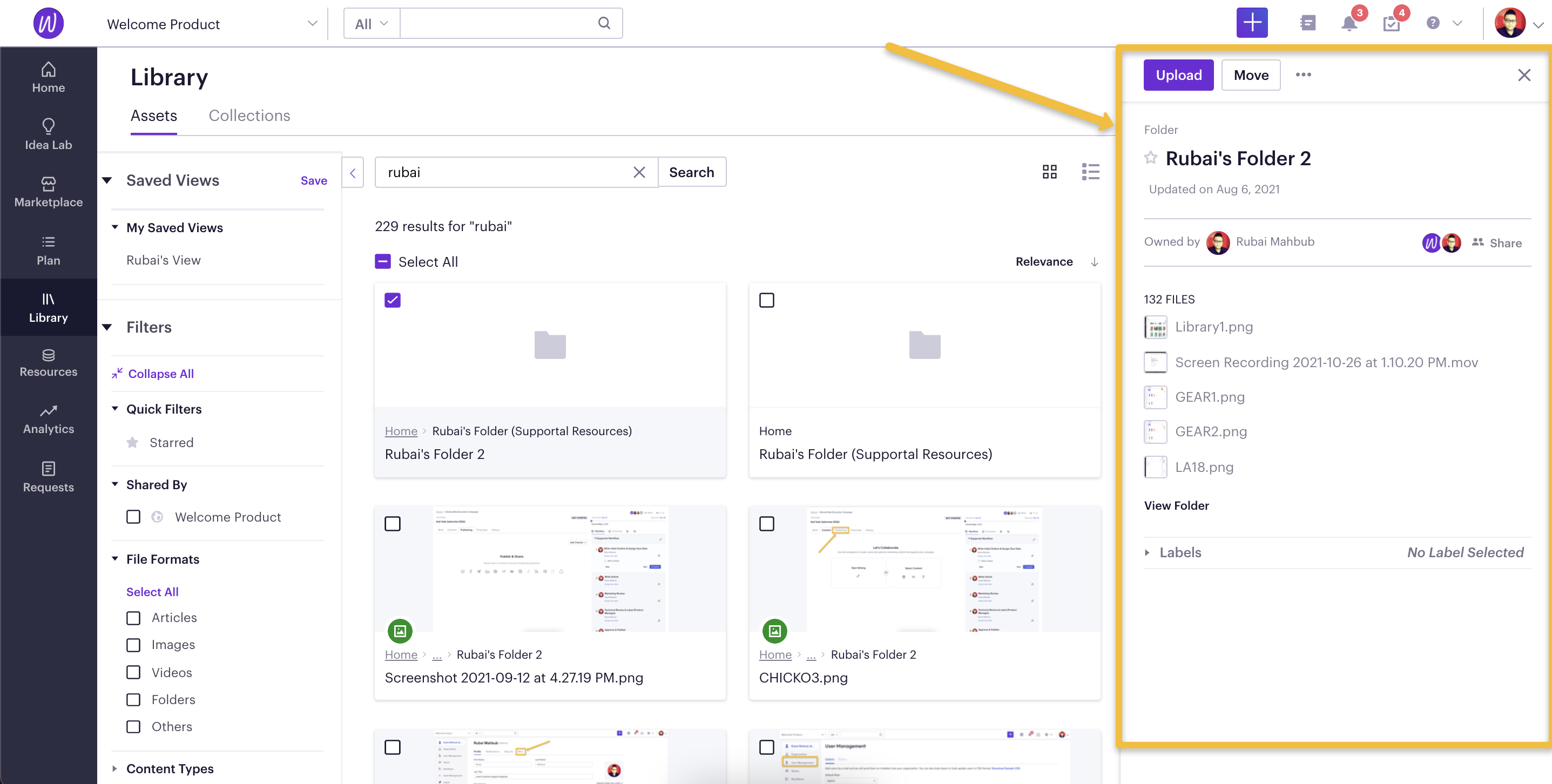The width and height of the screenshot is (1552, 784).
Task: Open the notes document icon in header
Action: [1307, 24]
